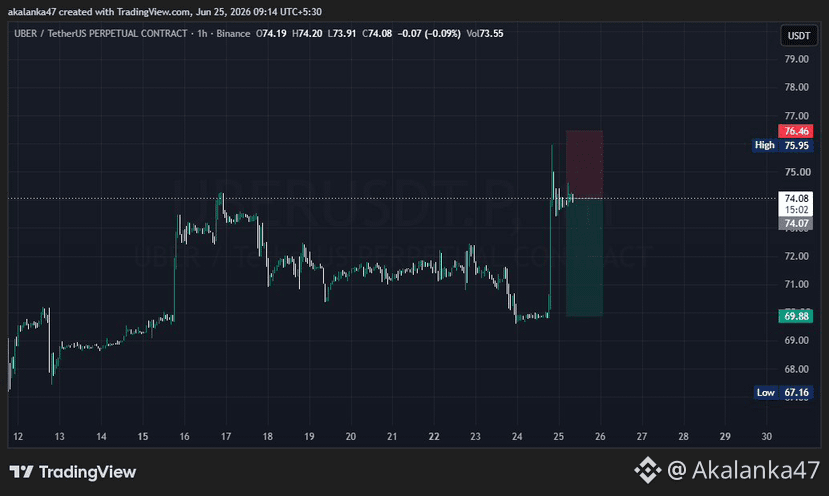Click the High 75.95 price label
Image resolution: width=829 pixels, height=496 pixels.
(x=782, y=145)
